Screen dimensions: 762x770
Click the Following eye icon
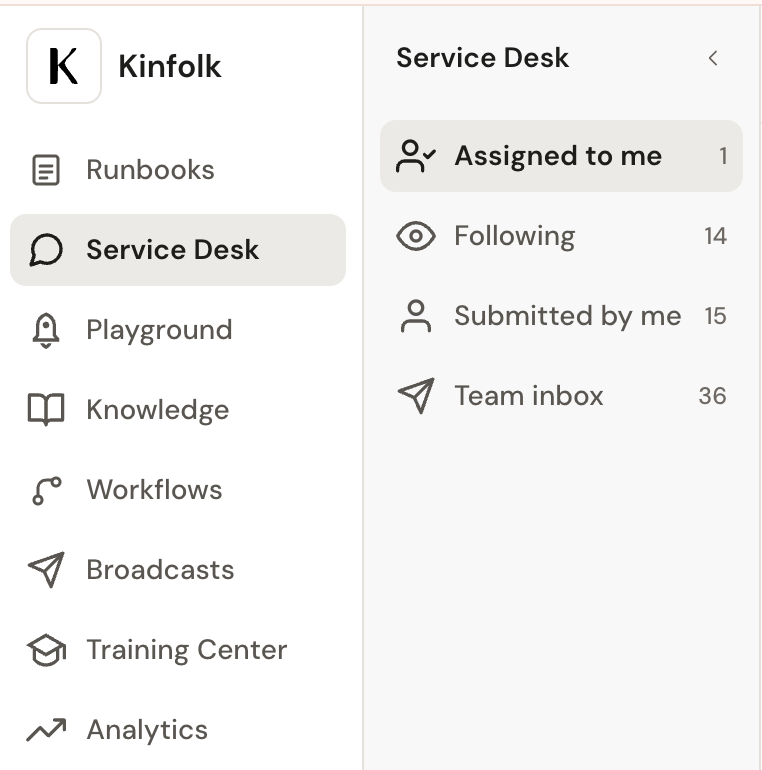pyautogui.click(x=415, y=236)
